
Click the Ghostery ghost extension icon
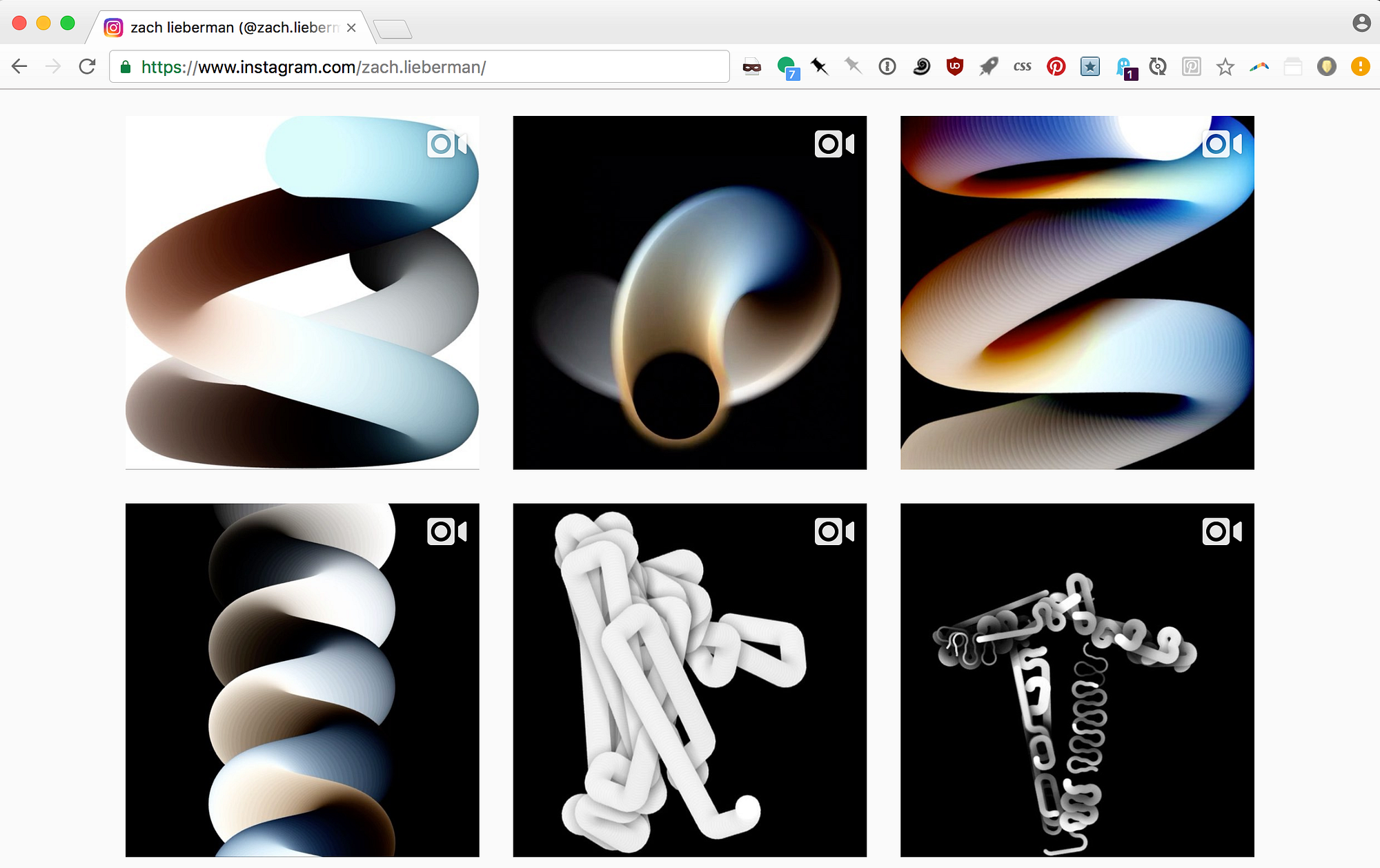(x=1123, y=67)
